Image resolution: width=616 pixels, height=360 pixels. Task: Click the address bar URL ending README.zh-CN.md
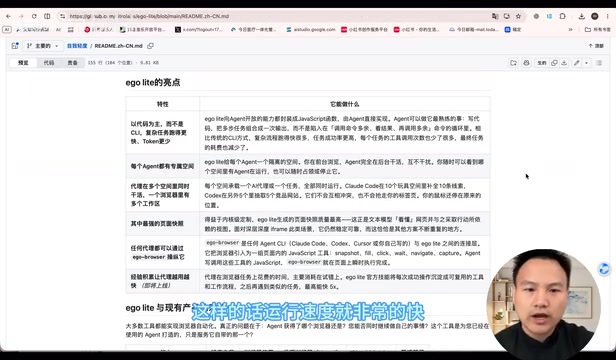point(149,16)
